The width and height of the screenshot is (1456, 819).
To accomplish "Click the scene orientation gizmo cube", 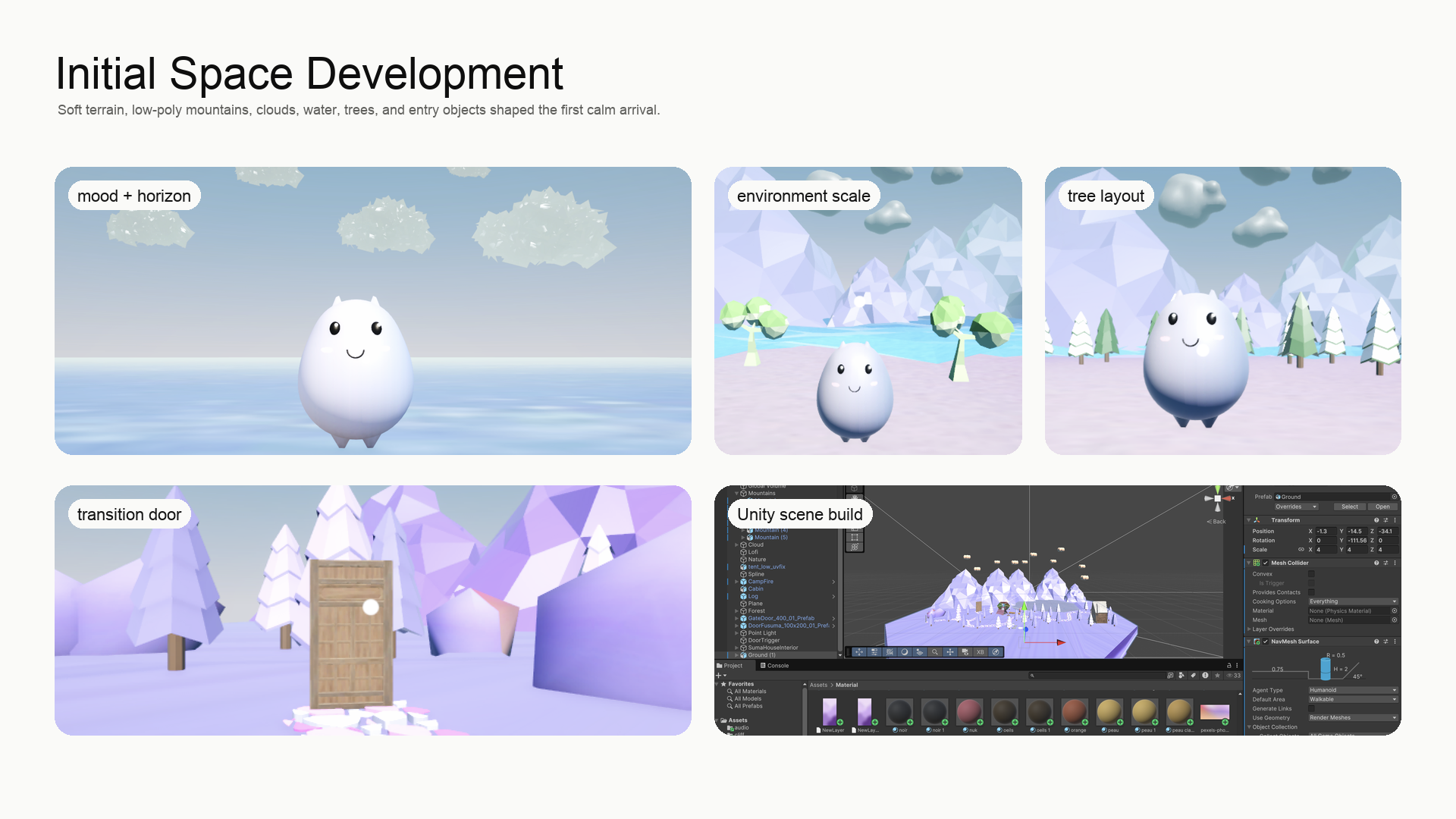I will coord(1218,498).
